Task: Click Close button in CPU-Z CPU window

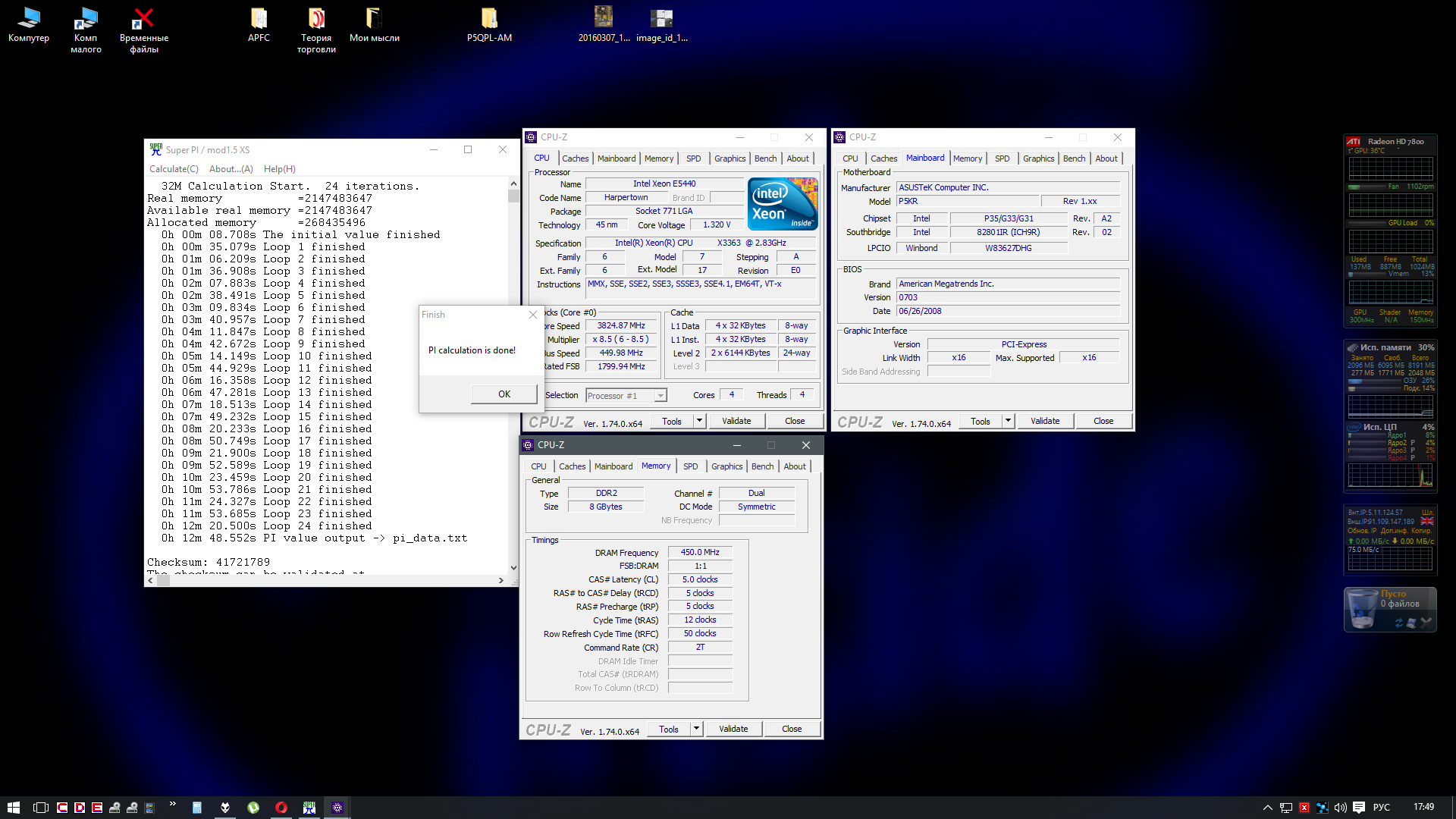Action: click(795, 421)
